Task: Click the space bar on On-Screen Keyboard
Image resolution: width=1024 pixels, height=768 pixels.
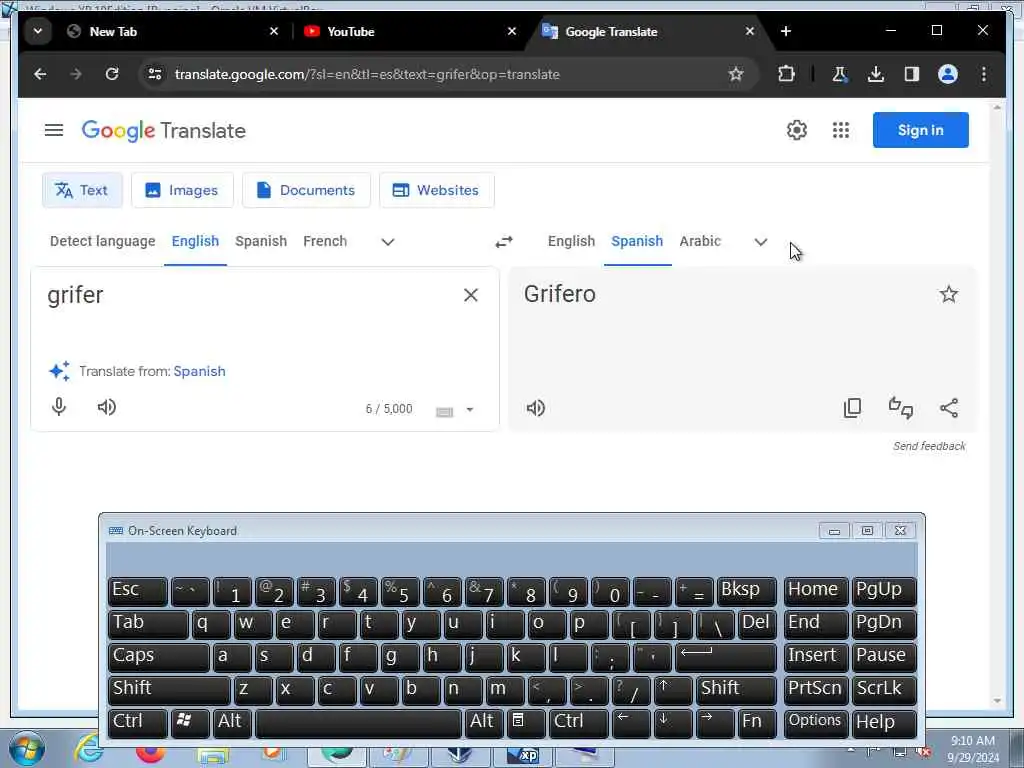Action: [358, 722]
